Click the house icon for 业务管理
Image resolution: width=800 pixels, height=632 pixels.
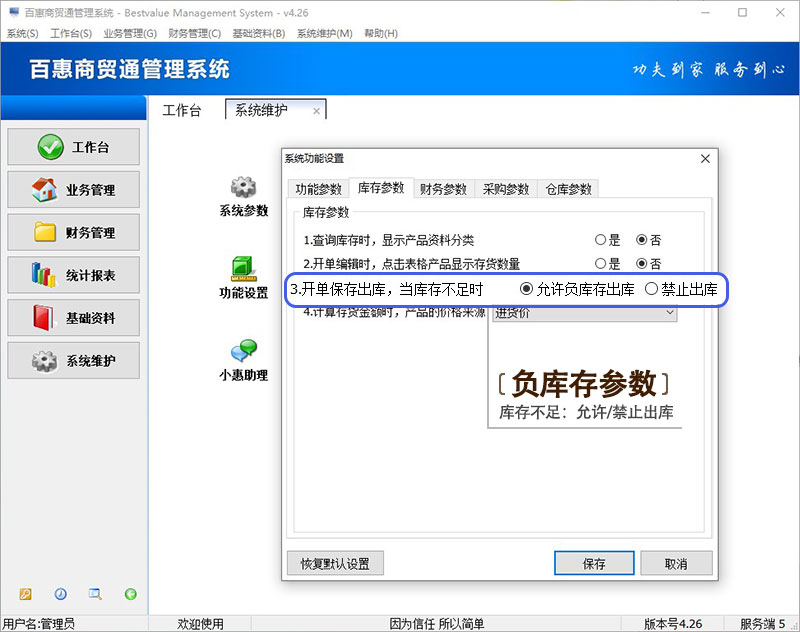point(44,190)
